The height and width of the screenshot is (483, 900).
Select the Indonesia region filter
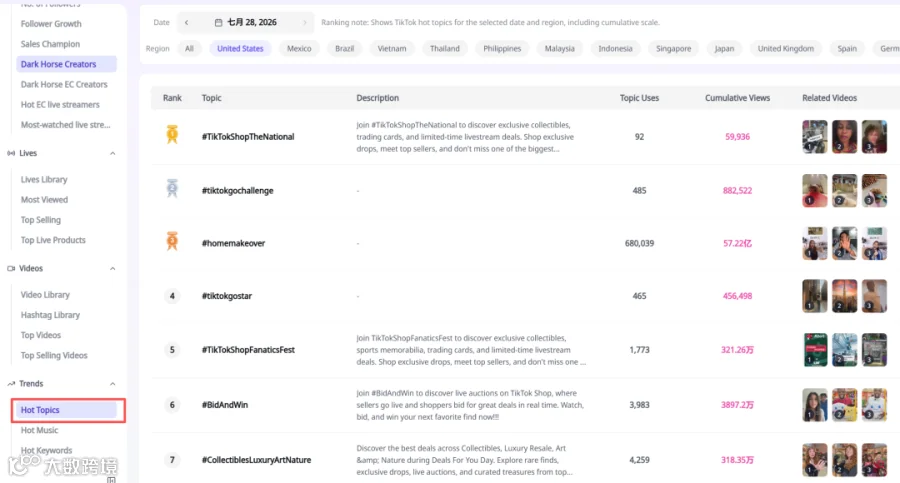[615, 49]
